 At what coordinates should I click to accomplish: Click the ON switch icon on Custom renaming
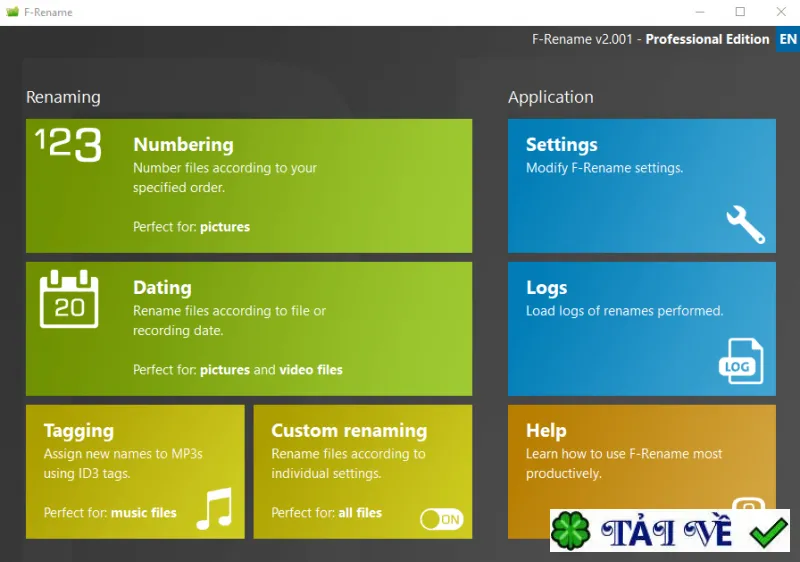pyautogui.click(x=442, y=519)
